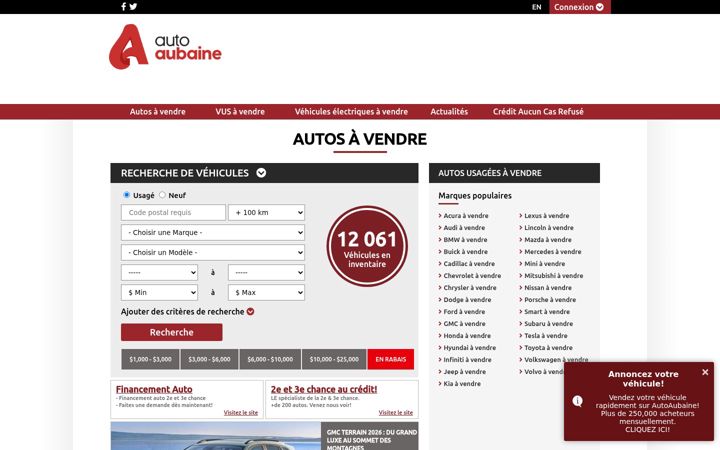The height and width of the screenshot is (450, 720).
Task: Open Chevrolet à vendre link
Action: tap(472, 276)
